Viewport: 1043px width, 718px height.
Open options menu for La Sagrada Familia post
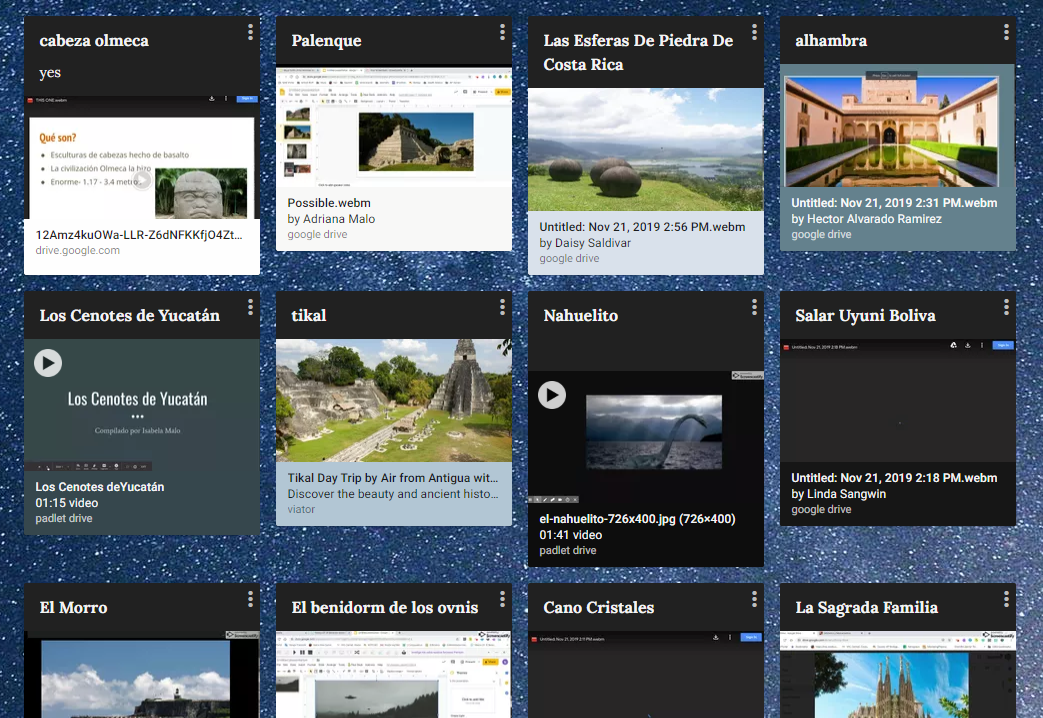tap(1006, 599)
